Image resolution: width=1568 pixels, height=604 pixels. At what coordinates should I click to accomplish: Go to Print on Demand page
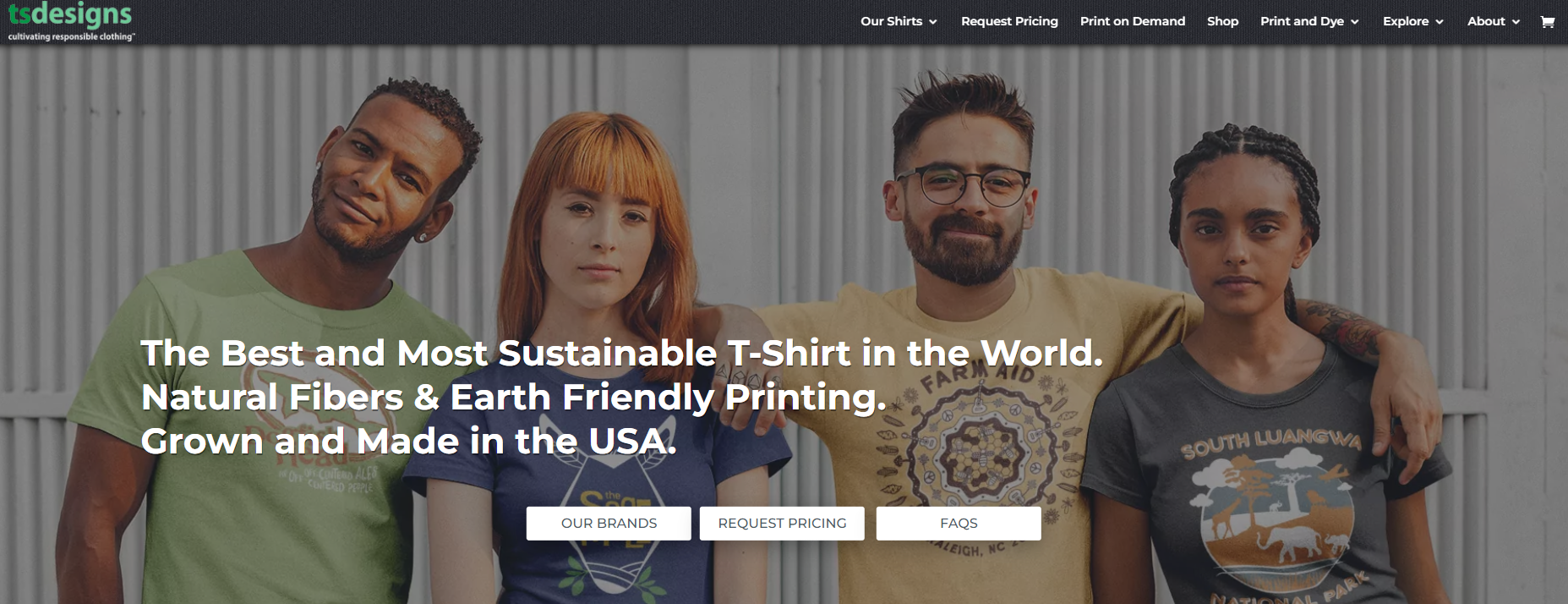1133,21
